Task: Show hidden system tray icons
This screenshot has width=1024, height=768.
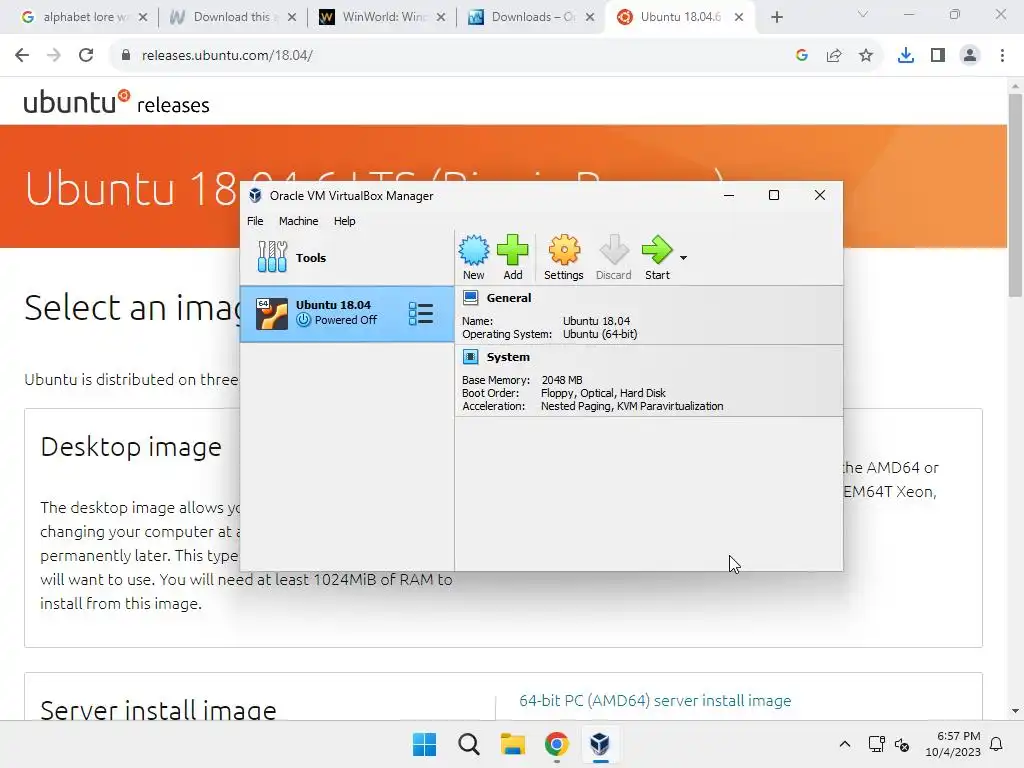Action: point(844,744)
